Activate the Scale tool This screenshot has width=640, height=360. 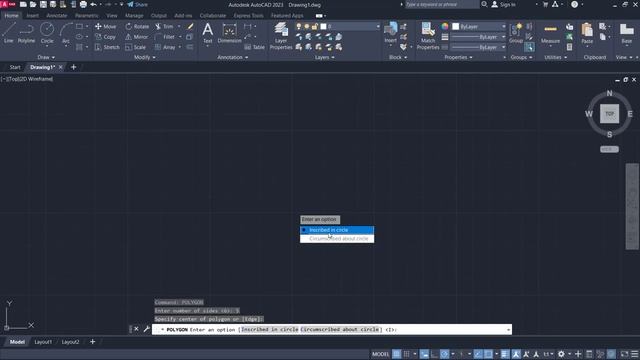pyautogui.click(x=136, y=47)
